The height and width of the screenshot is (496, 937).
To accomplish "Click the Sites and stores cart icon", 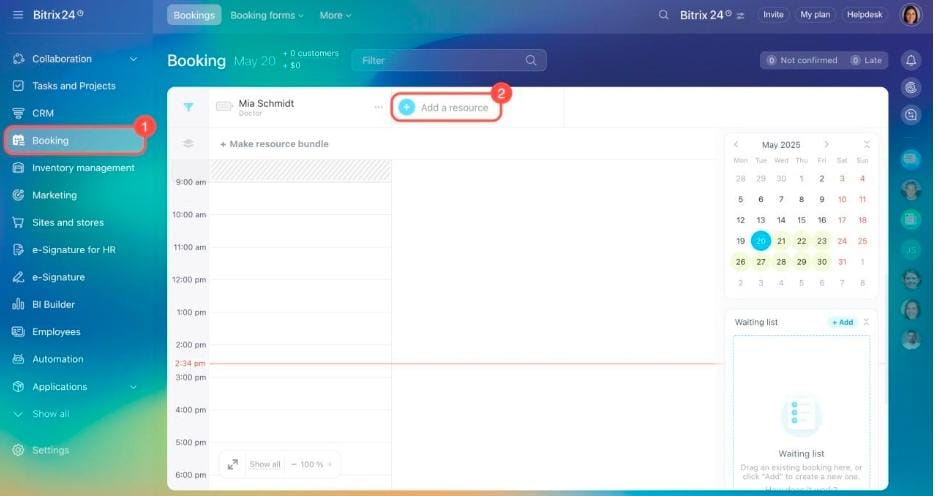I will coord(19,222).
